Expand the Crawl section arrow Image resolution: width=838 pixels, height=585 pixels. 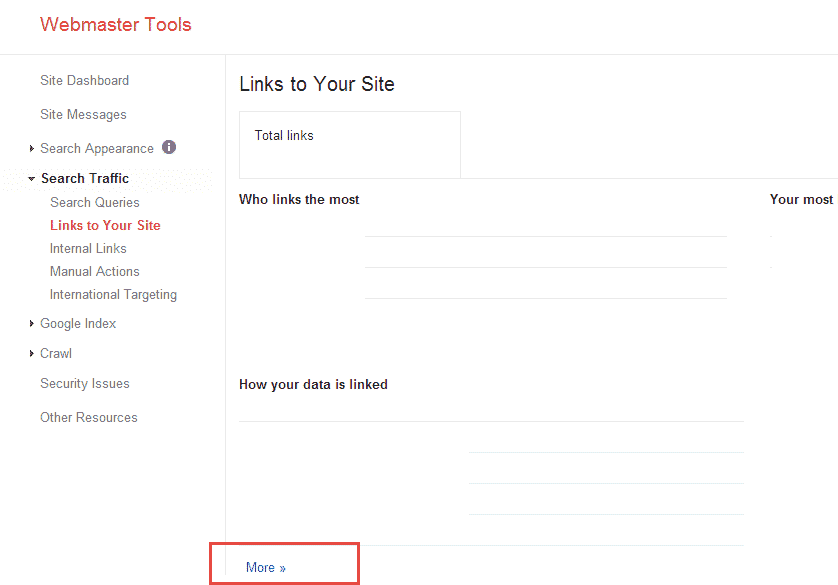(x=32, y=353)
